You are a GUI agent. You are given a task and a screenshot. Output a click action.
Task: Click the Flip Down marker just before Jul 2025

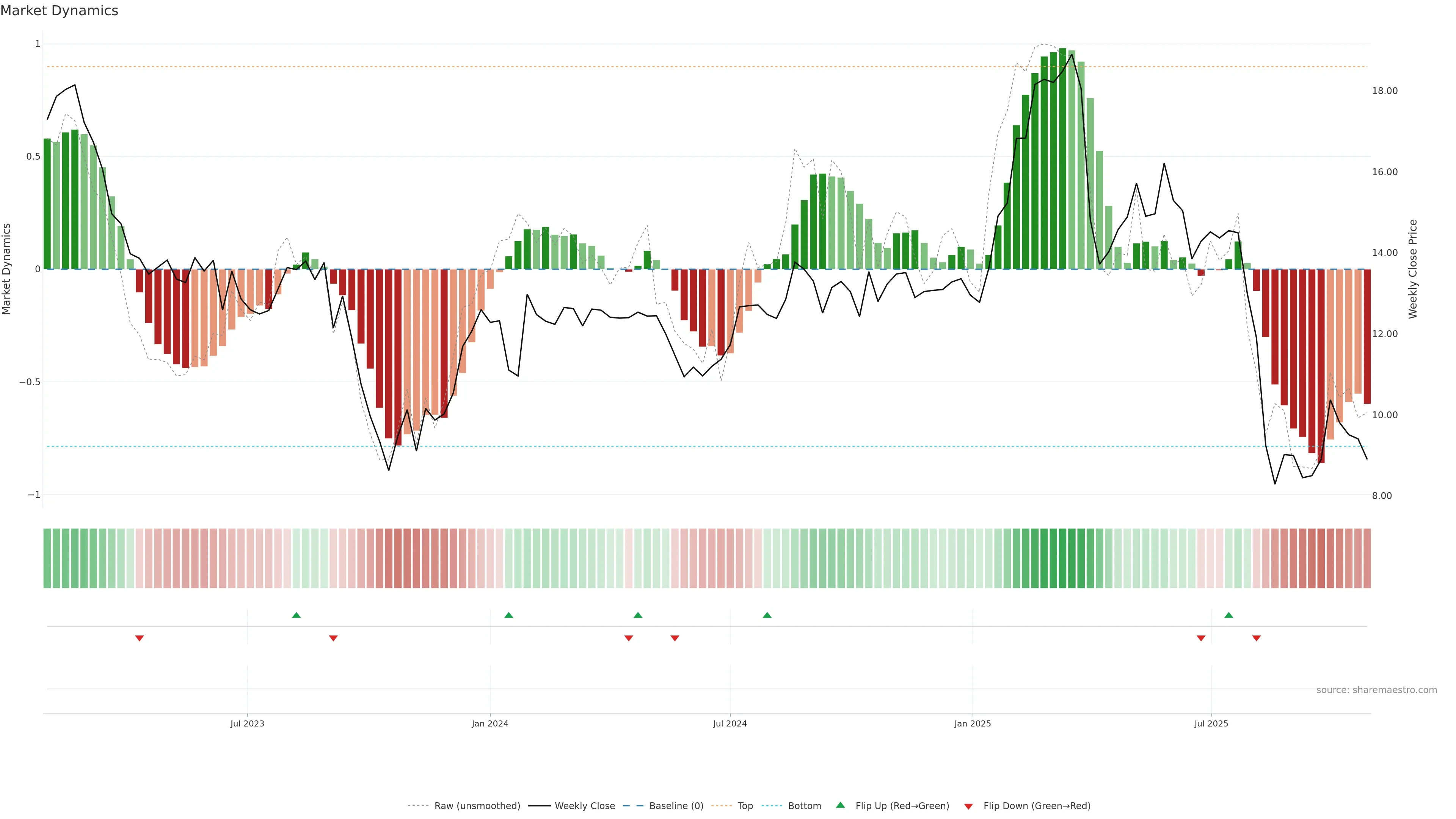1201,638
